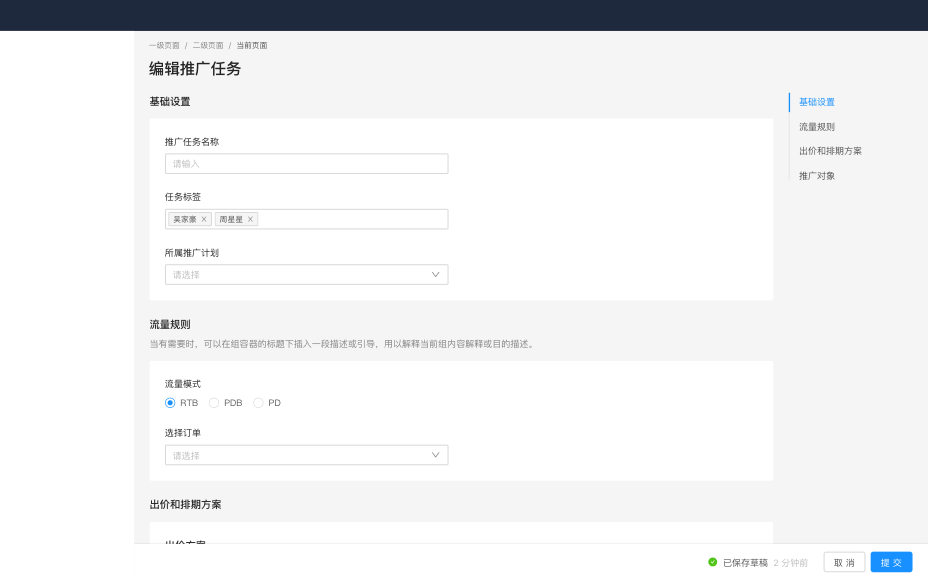Go to 一级页面 breadcrumb
The image size is (928, 580).
point(164,46)
